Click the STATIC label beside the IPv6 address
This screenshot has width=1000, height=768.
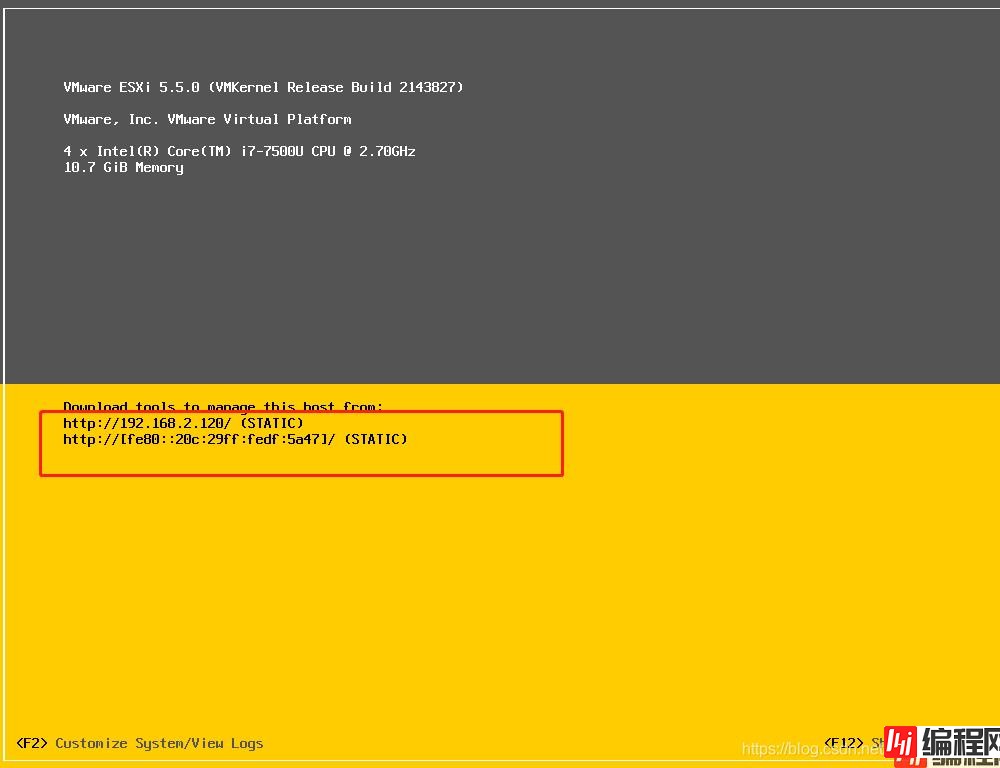375,439
